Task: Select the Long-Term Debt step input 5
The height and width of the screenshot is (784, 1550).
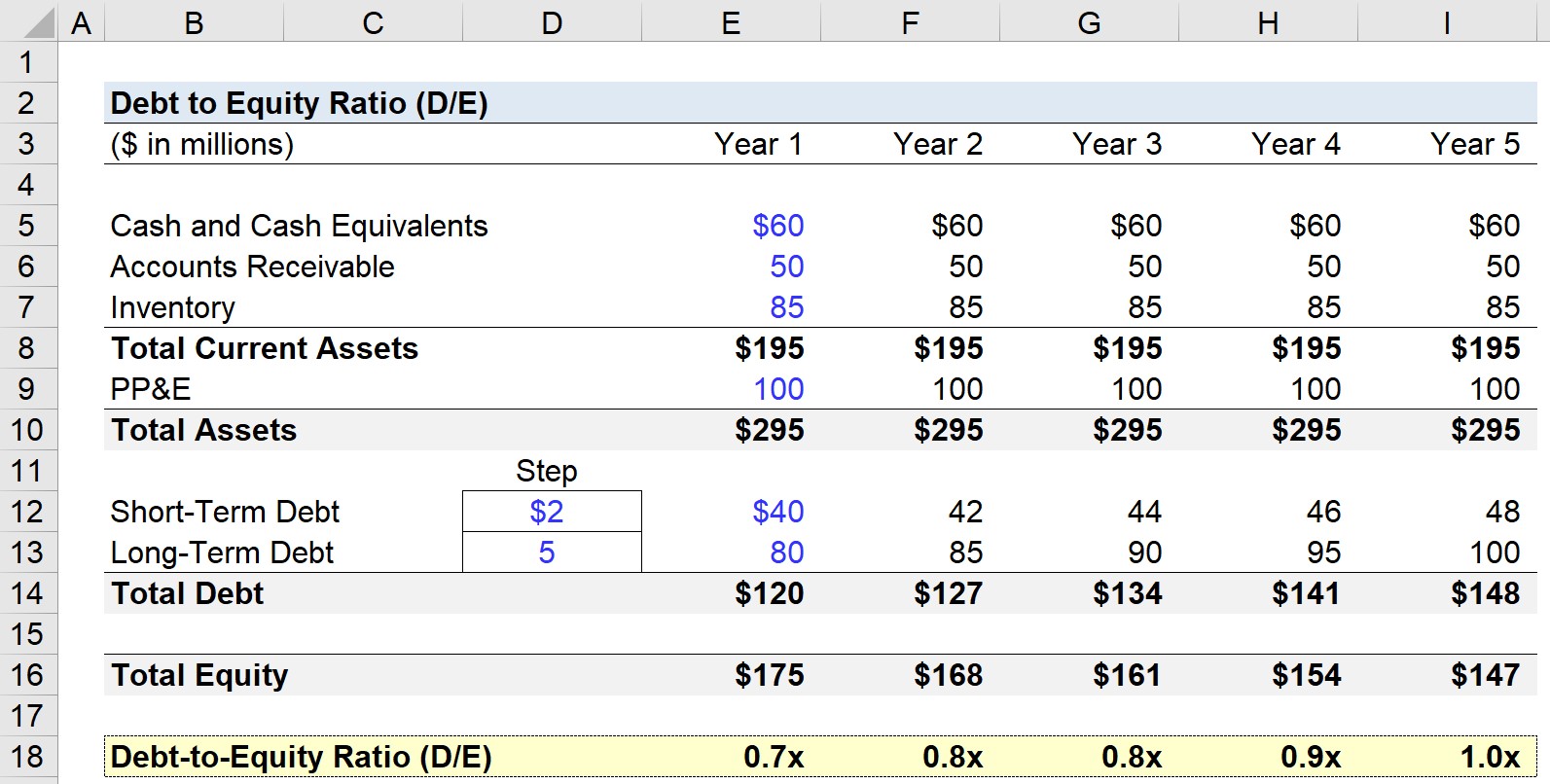Action: click(x=547, y=552)
